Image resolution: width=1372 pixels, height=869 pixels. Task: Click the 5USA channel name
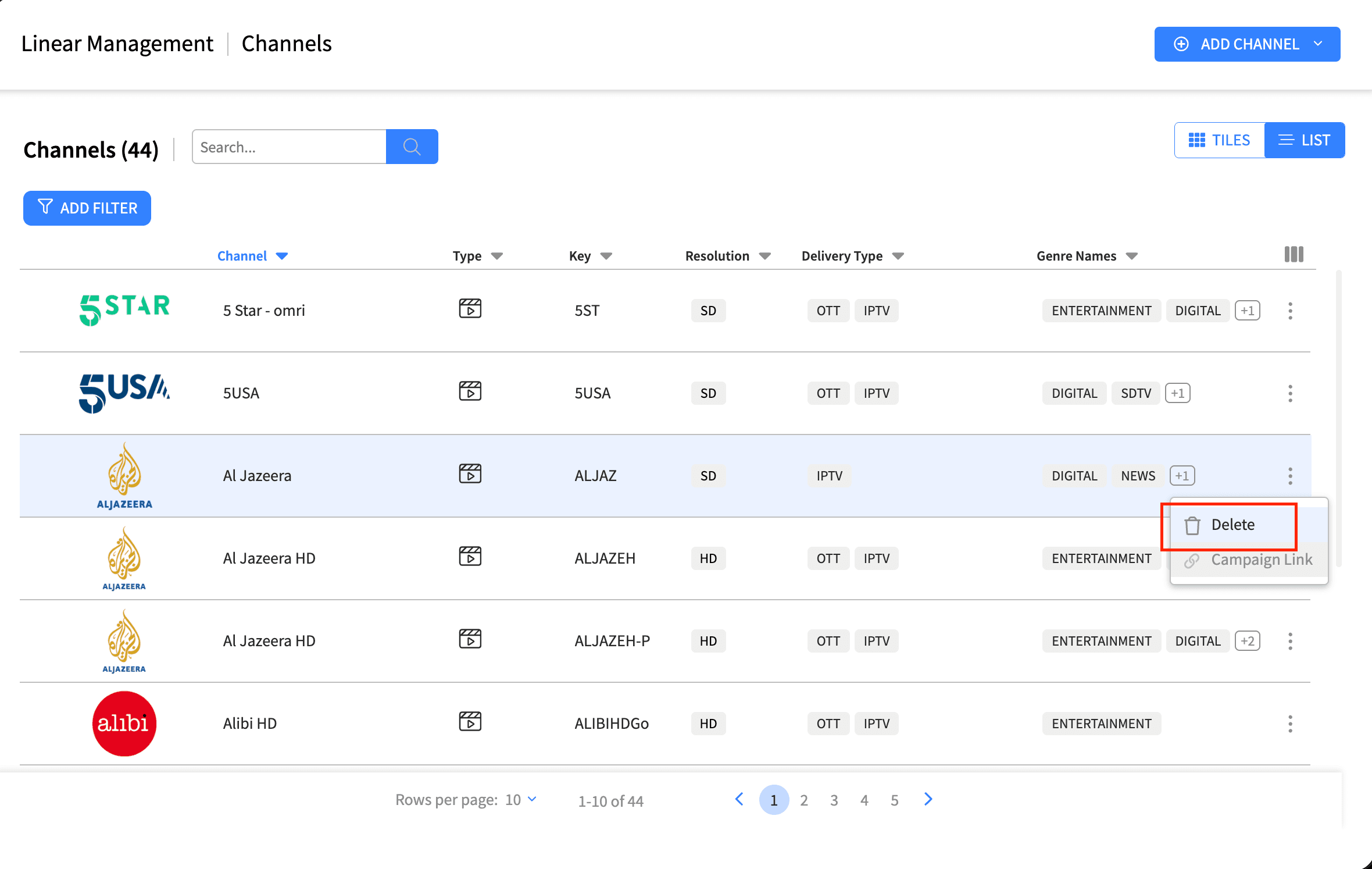(241, 393)
